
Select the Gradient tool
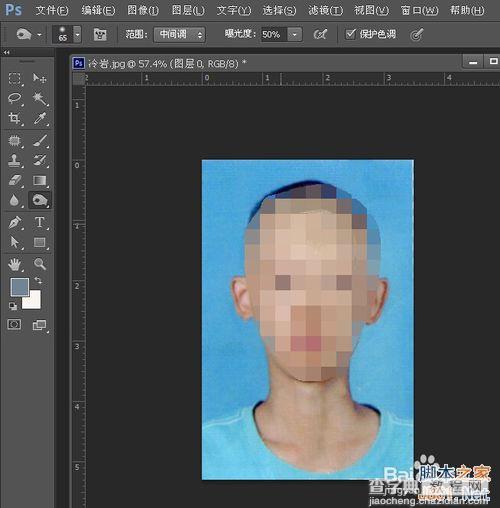tap(40, 180)
